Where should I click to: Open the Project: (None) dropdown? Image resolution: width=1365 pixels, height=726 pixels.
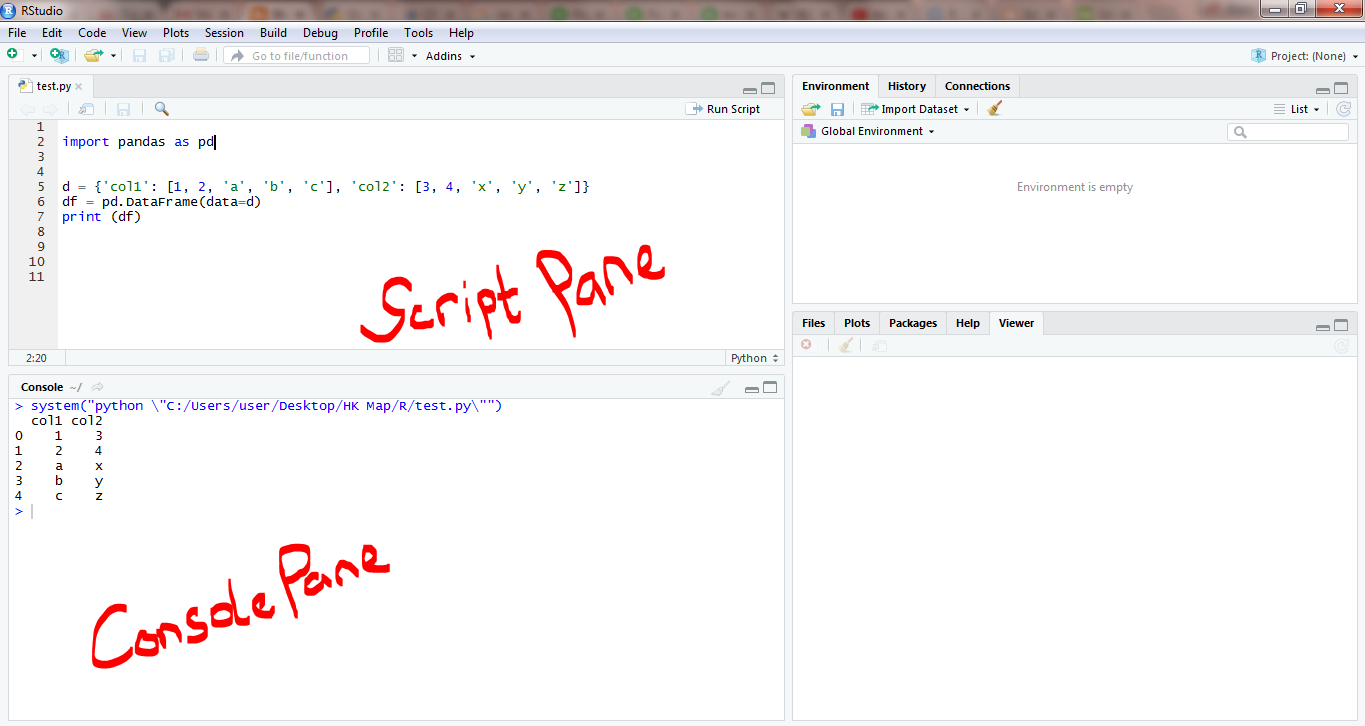1303,55
